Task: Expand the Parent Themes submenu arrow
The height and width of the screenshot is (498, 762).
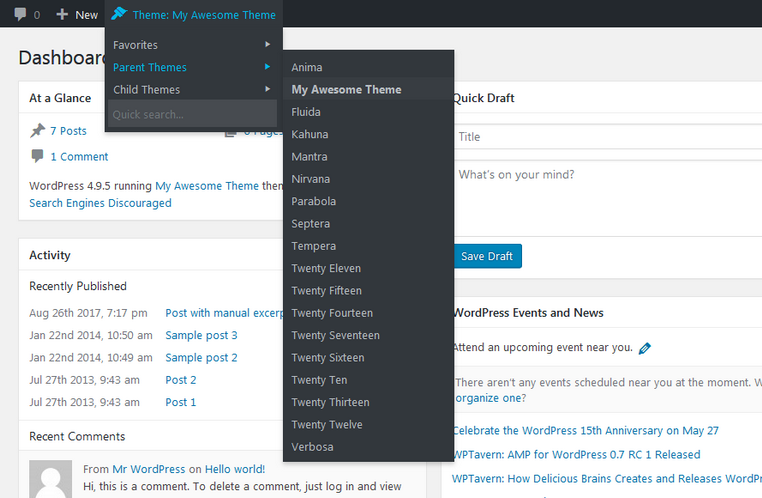Action: click(267, 67)
